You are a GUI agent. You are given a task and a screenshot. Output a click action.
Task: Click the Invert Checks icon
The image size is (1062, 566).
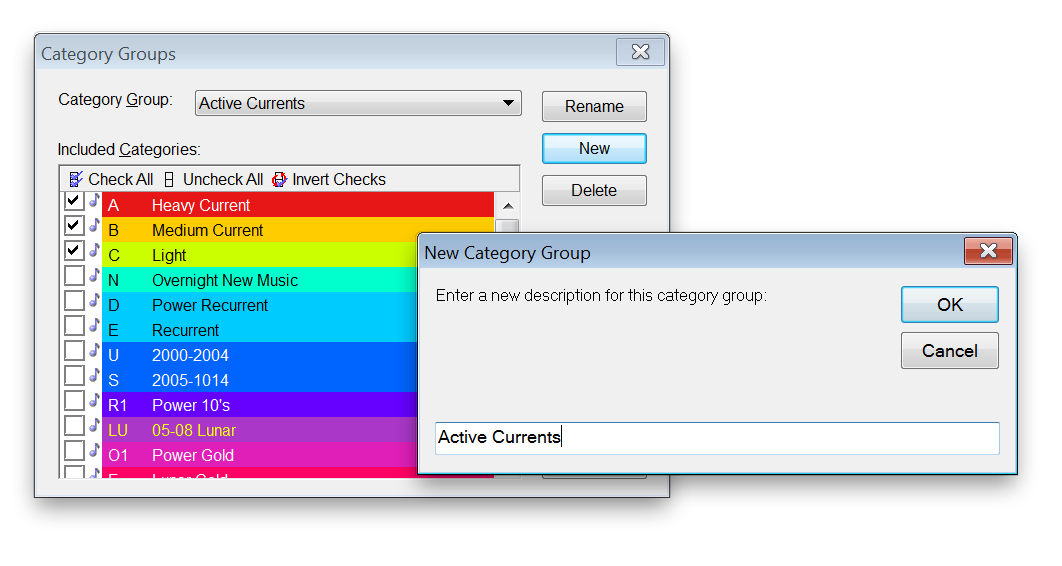[x=280, y=180]
